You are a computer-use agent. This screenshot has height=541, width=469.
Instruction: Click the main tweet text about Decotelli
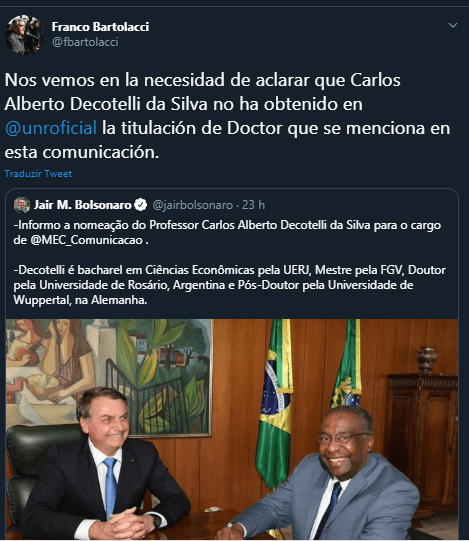coord(227,116)
